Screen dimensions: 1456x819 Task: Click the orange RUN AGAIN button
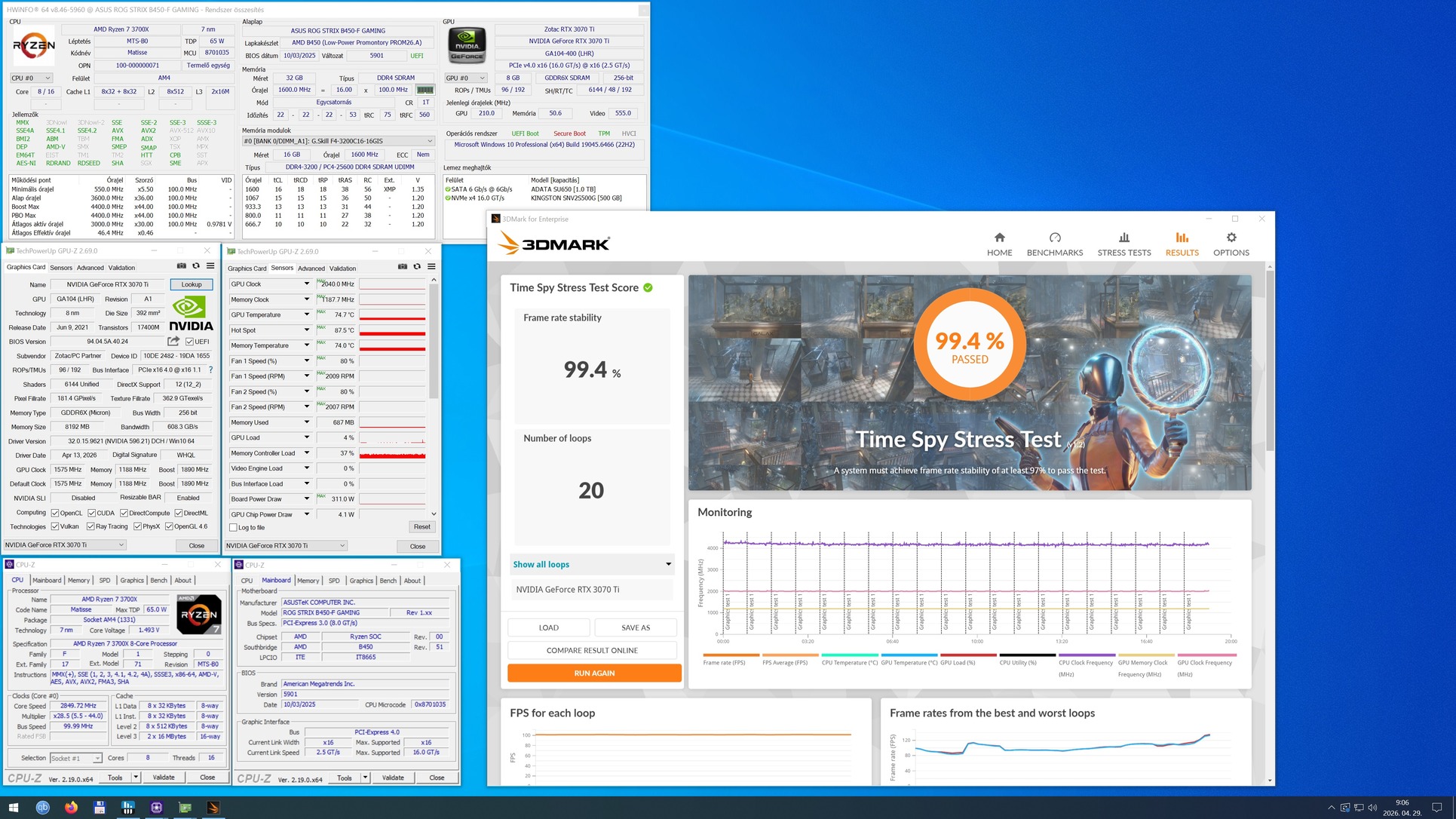(x=594, y=673)
